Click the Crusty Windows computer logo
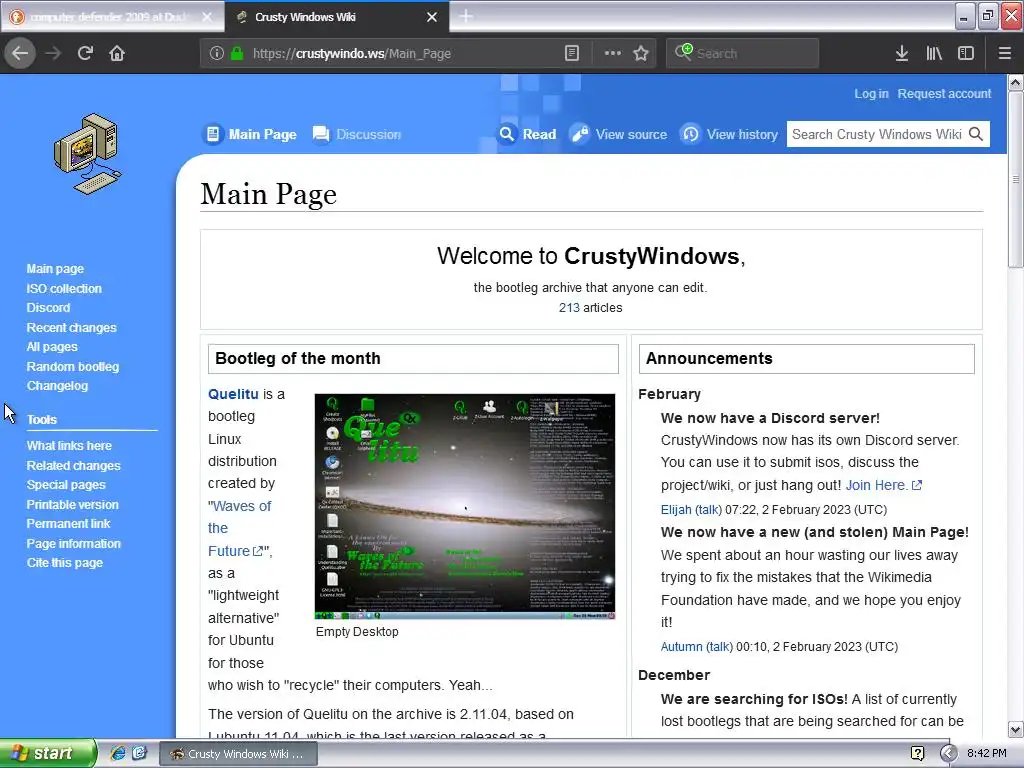The height and width of the screenshot is (768, 1024). [x=88, y=154]
